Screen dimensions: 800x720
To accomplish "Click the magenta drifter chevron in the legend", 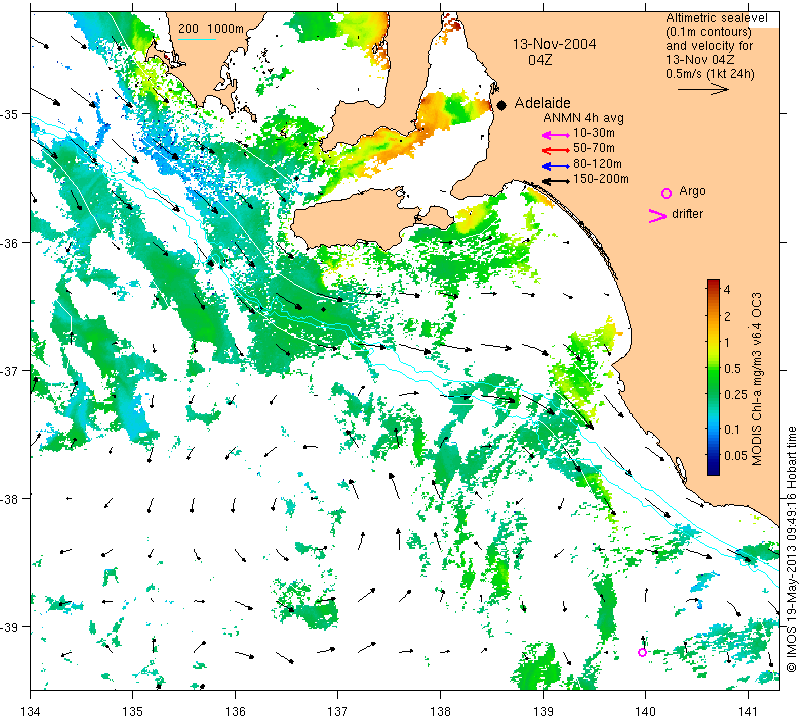I will (x=658, y=216).
